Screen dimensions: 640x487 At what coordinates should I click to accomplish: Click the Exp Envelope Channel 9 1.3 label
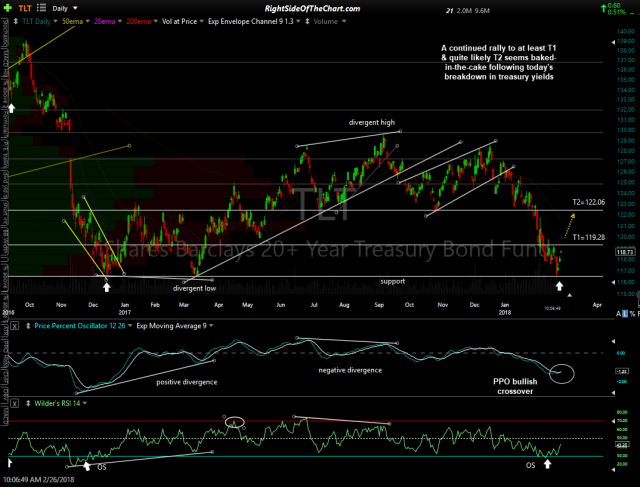coord(251,21)
